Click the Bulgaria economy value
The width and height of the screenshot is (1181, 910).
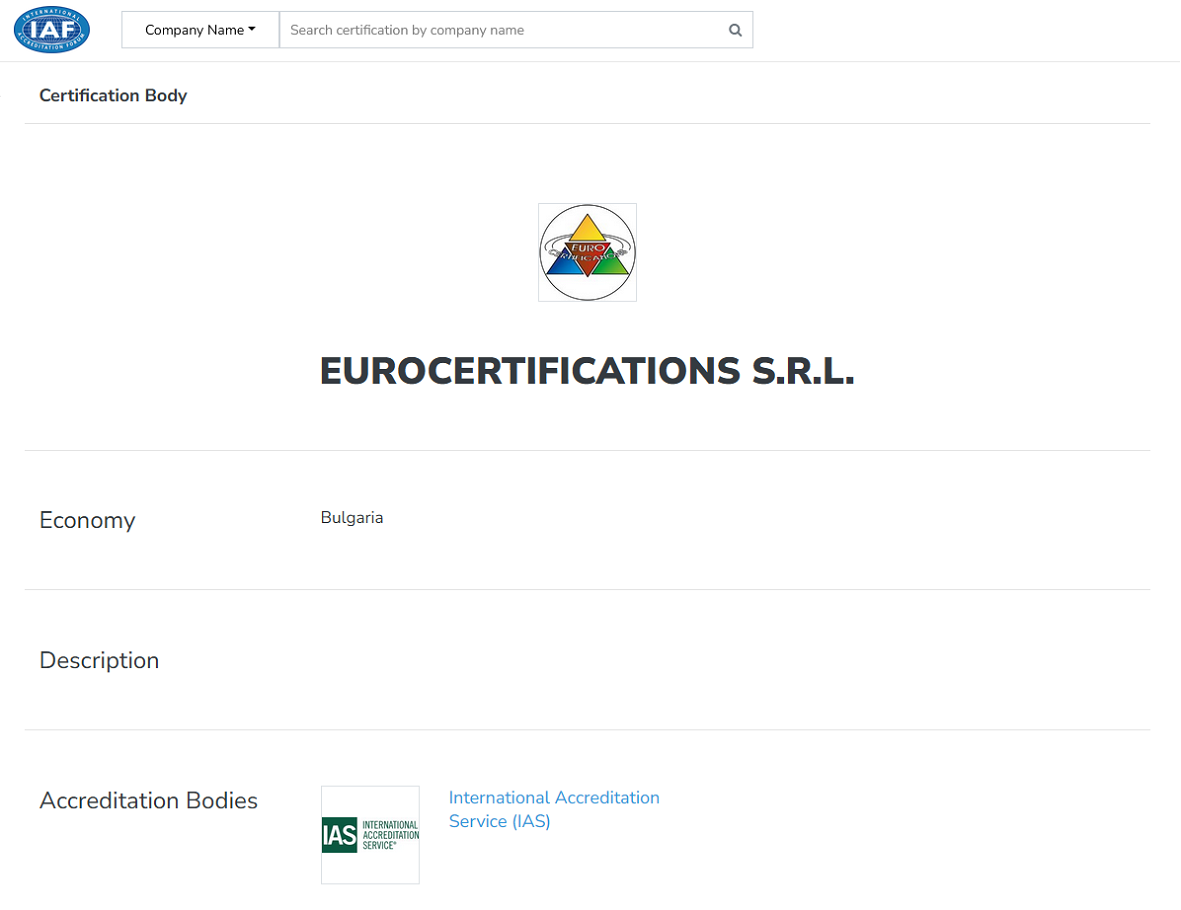pyautogui.click(x=352, y=518)
